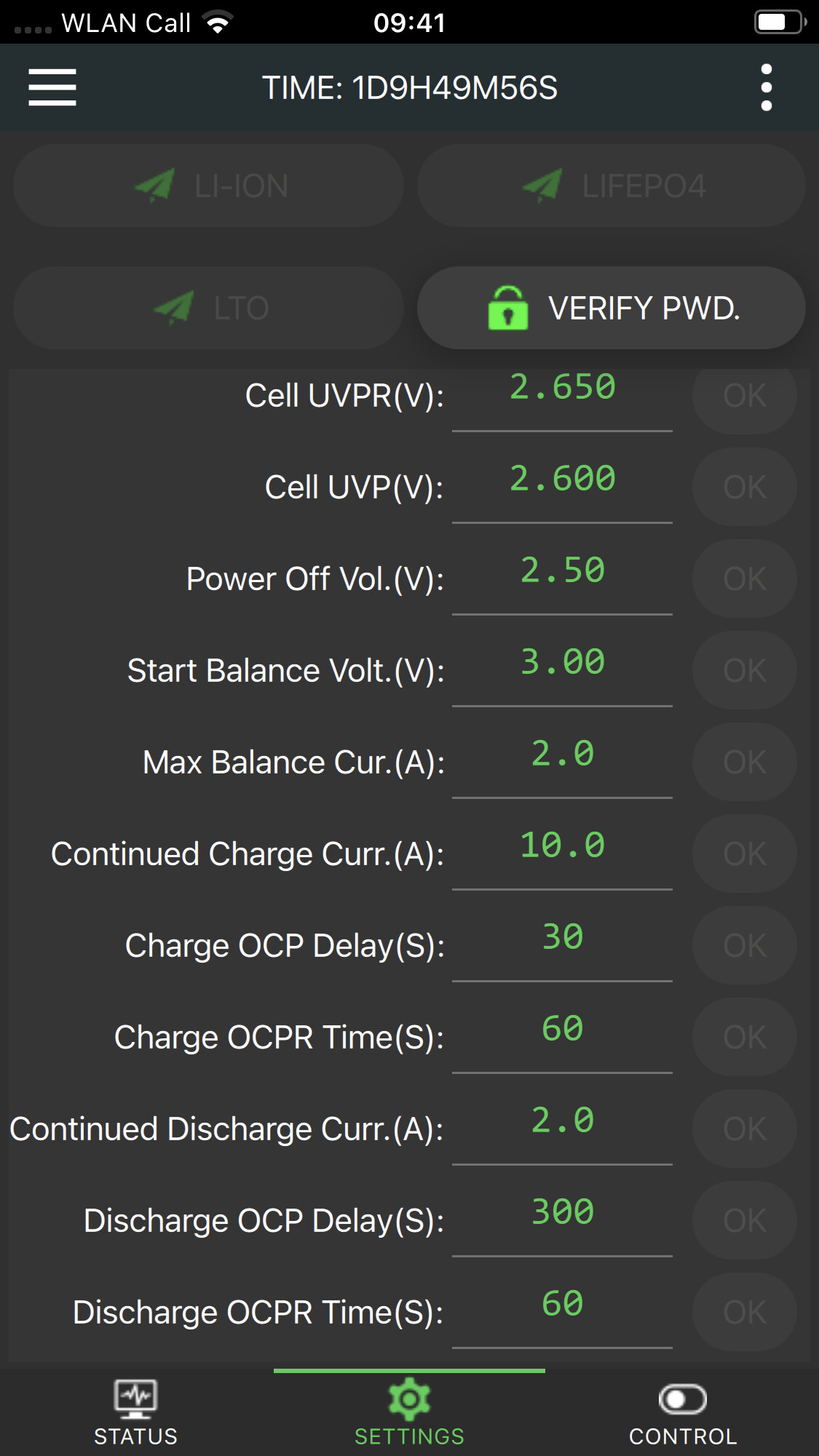Tap the LTO paper plane icon
Image resolution: width=819 pixels, height=1456 pixels.
[174, 308]
